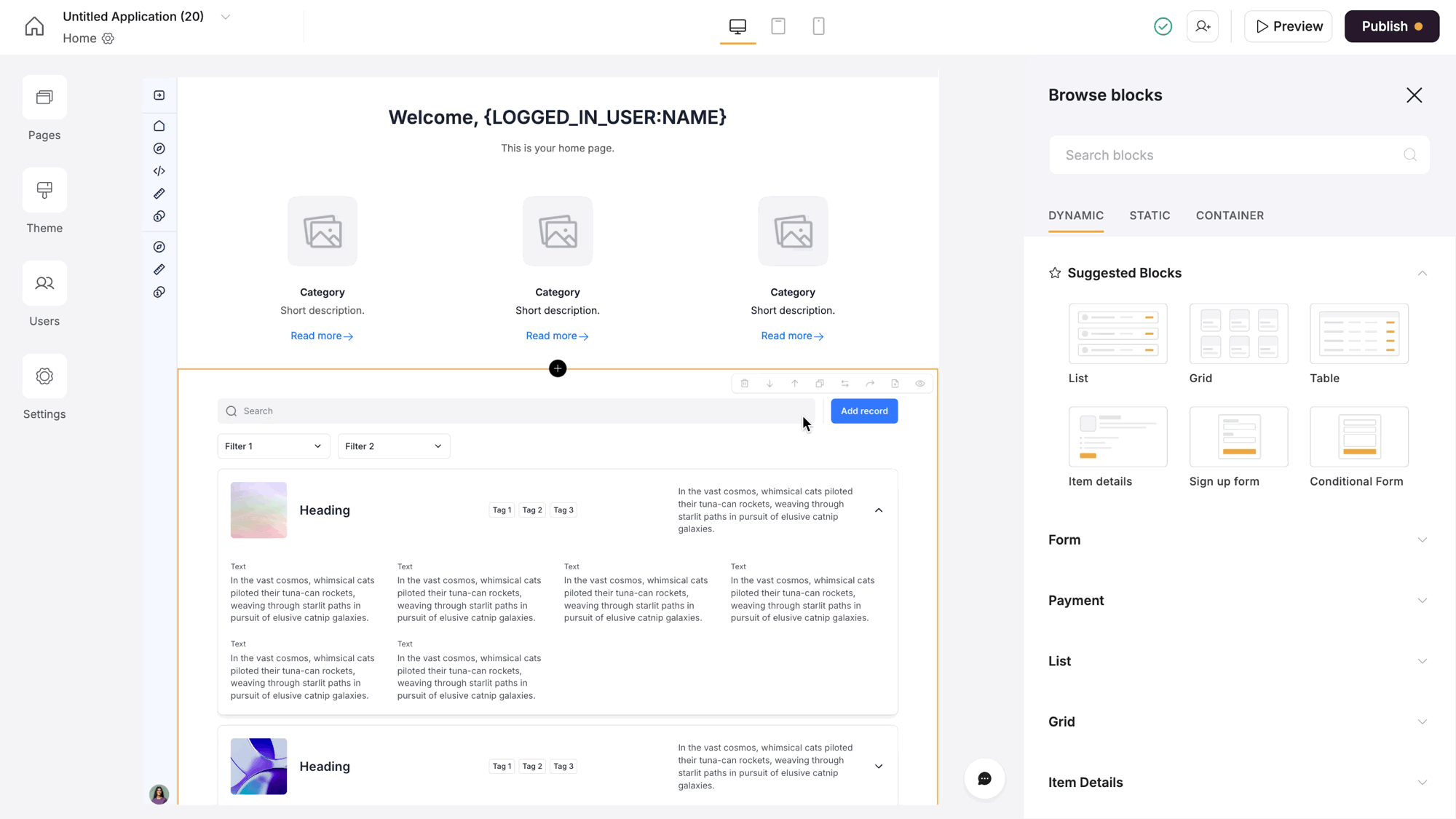Switch to mobile phone view

tap(818, 27)
